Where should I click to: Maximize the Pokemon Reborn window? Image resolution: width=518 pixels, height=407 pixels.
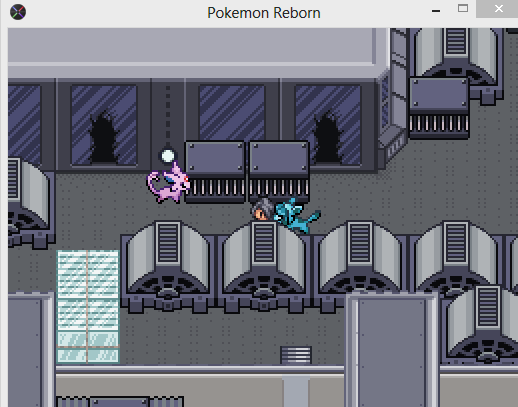pyautogui.click(x=463, y=9)
